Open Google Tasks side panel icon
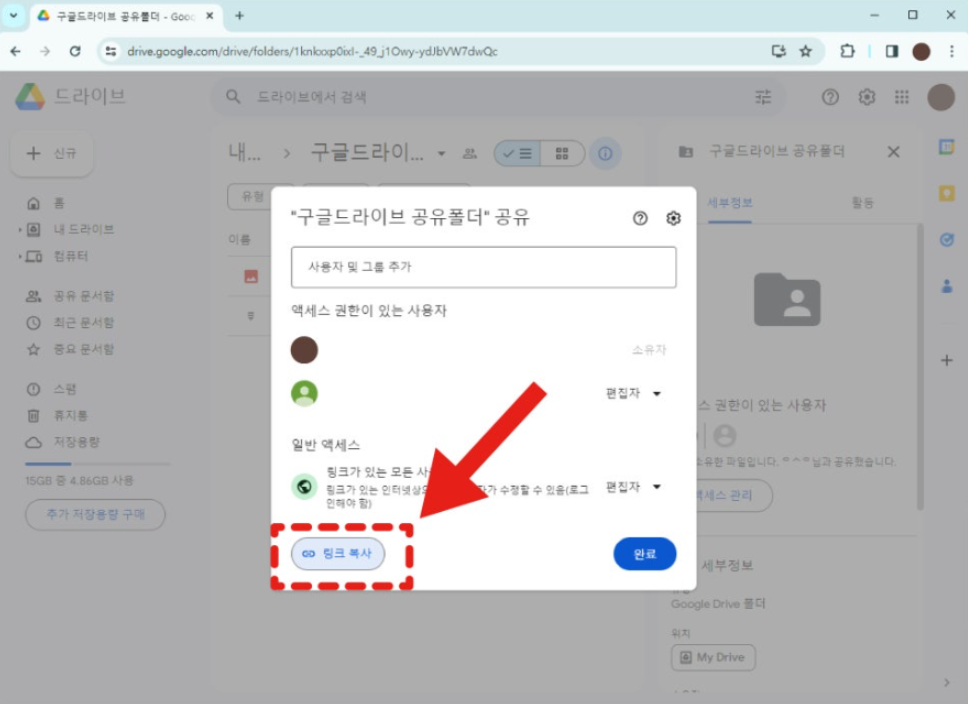This screenshot has width=968, height=704. click(x=946, y=240)
